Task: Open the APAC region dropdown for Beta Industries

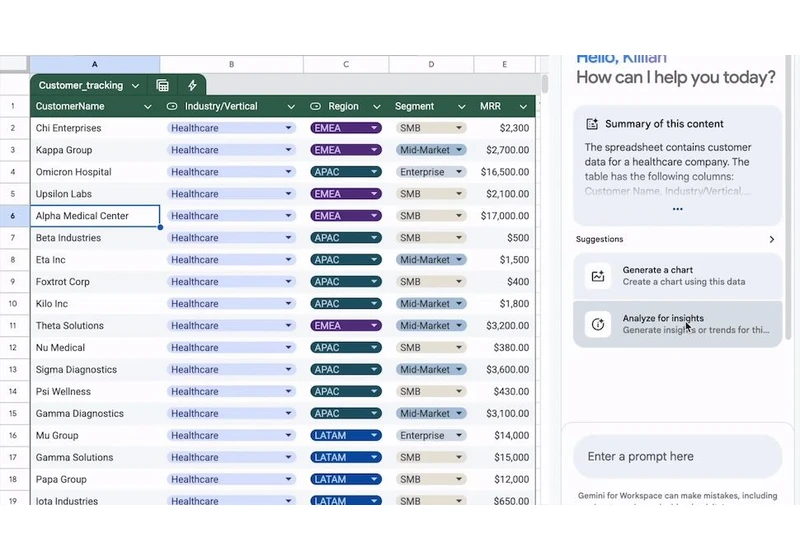Action: (374, 238)
